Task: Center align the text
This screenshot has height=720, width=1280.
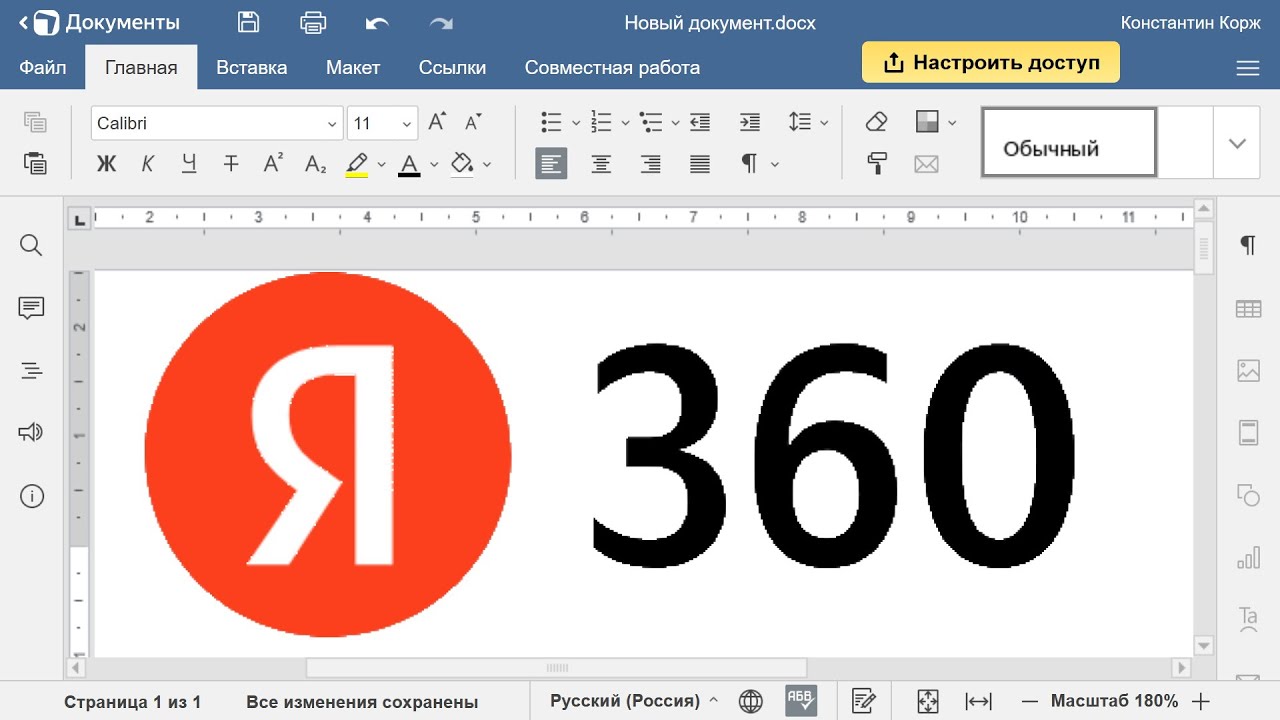Action: click(601, 164)
